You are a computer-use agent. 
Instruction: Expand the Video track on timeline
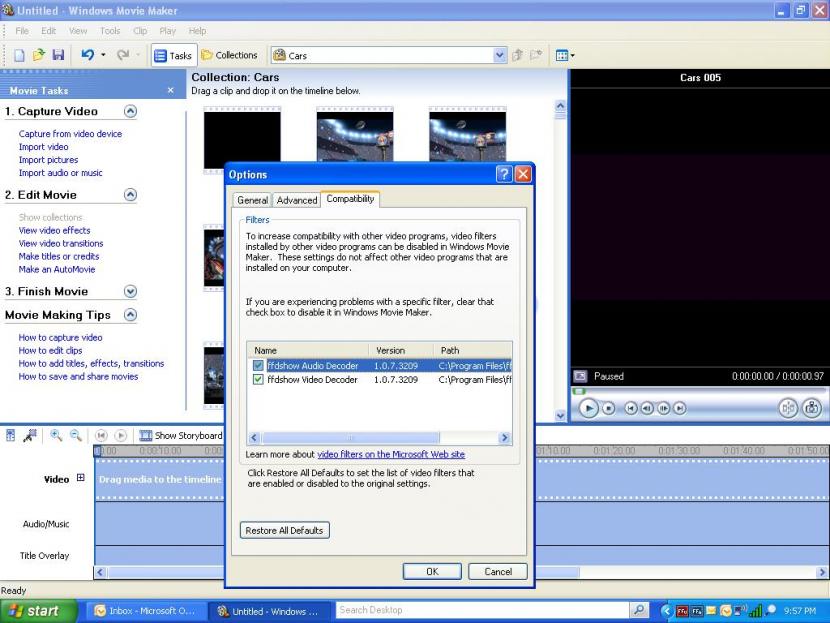[x=81, y=479]
